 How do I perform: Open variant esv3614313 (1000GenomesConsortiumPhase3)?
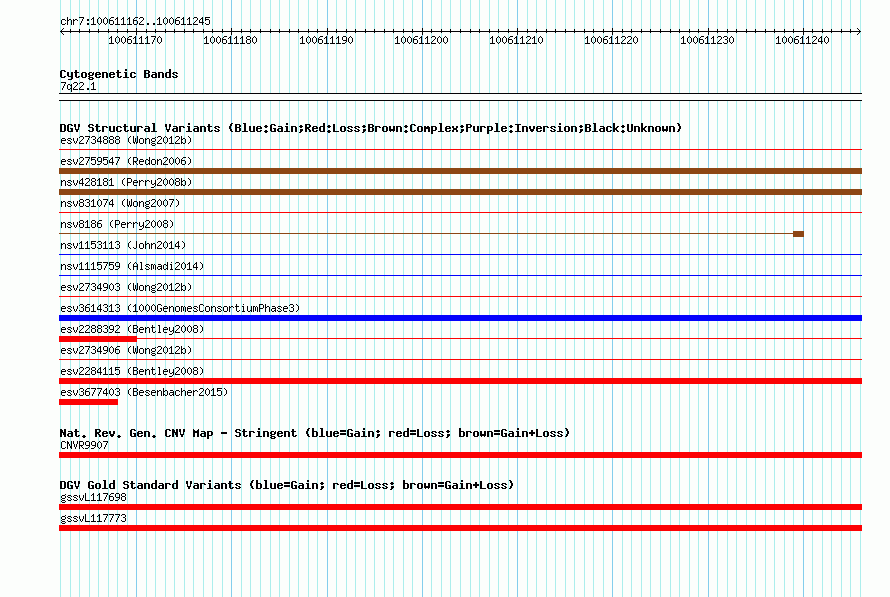pyautogui.click(x=180, y=308)
